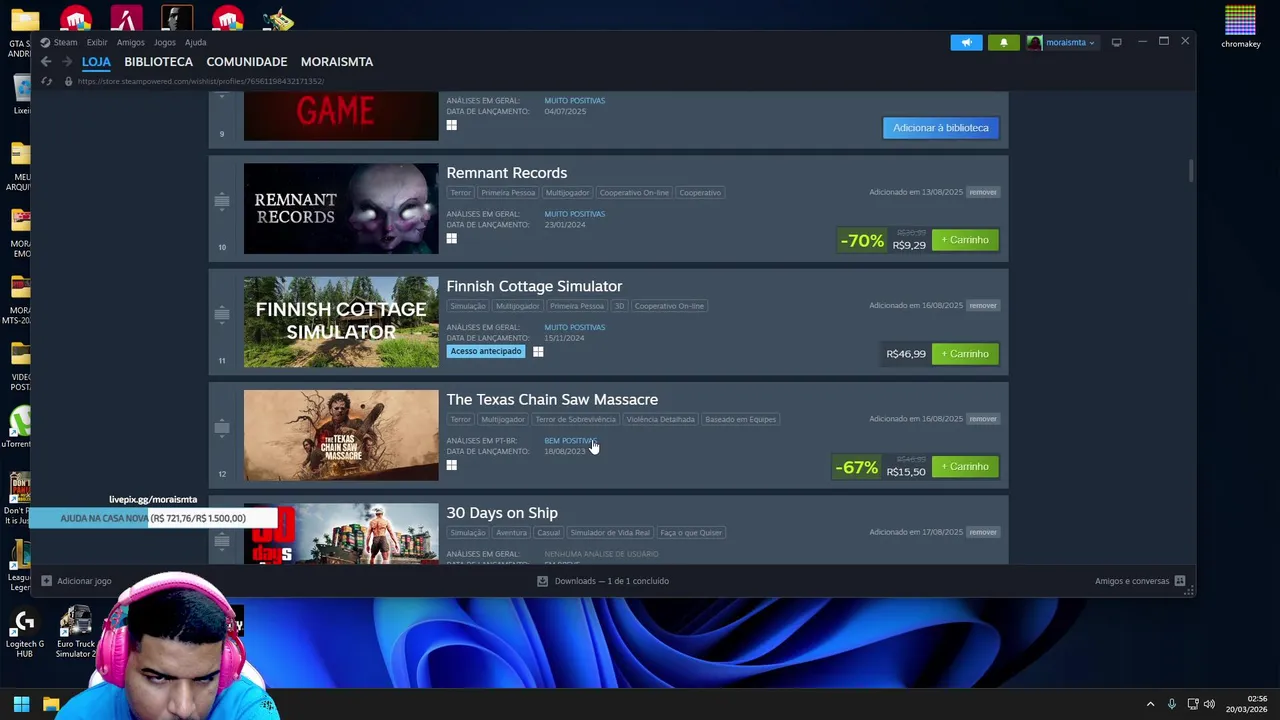
Task: Open the green notifications bell
Action: click(1004, 42)
